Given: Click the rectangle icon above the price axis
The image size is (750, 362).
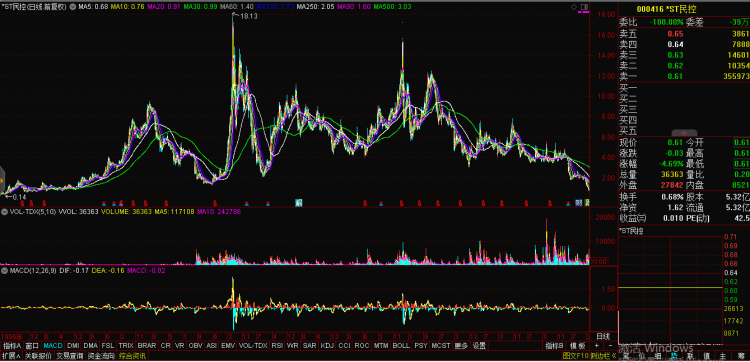Looking at the screenshot, I should pos(583,7).
